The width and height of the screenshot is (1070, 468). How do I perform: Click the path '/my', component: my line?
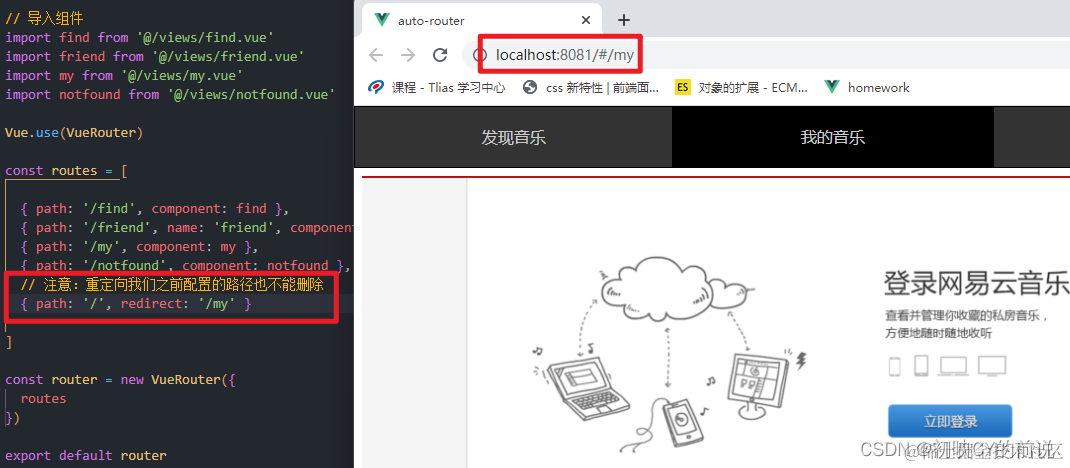pos(140,247)
